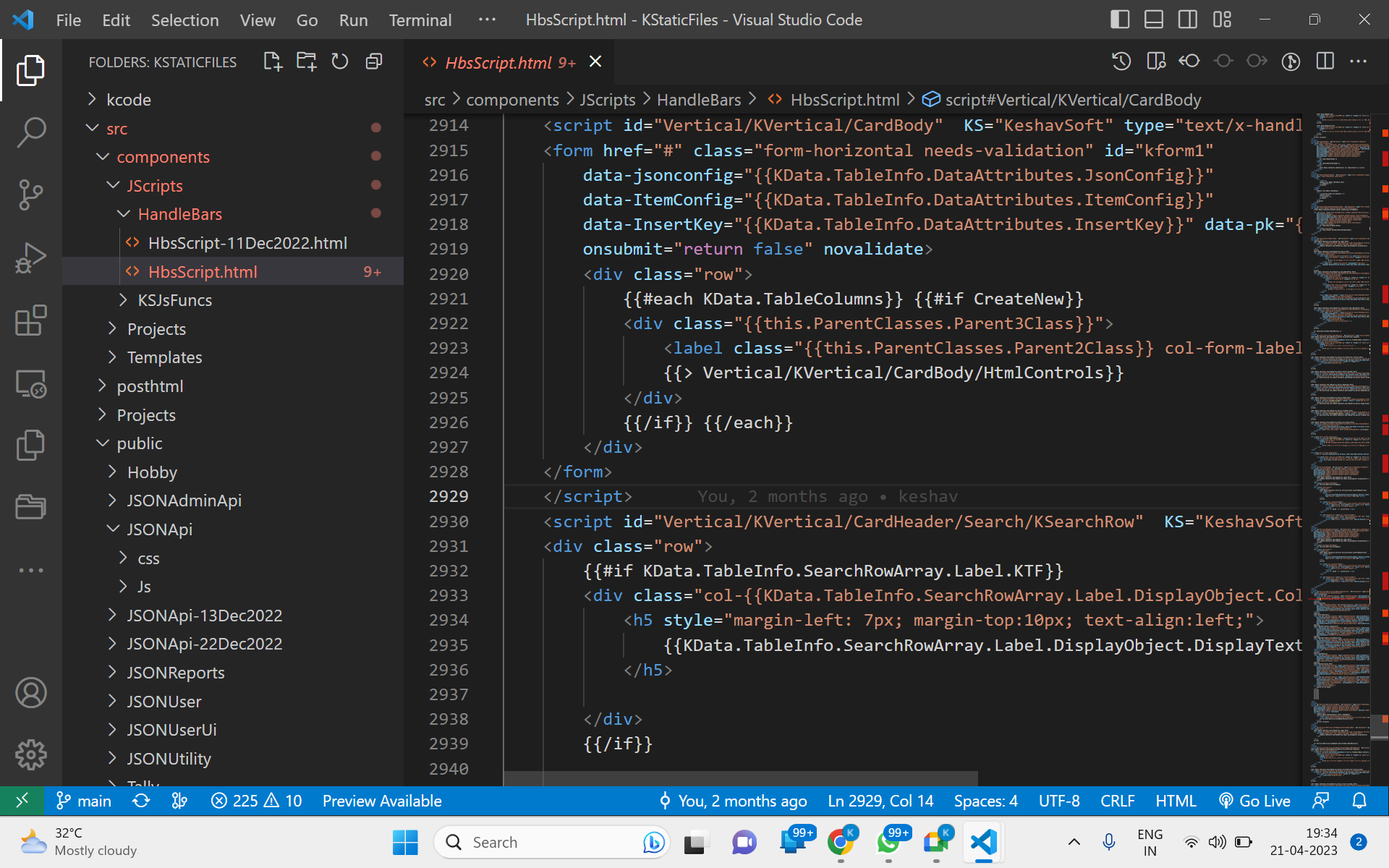Toggle the Primary Side Bar
Screen dimensions: 1389x868
pos(1120,20)
